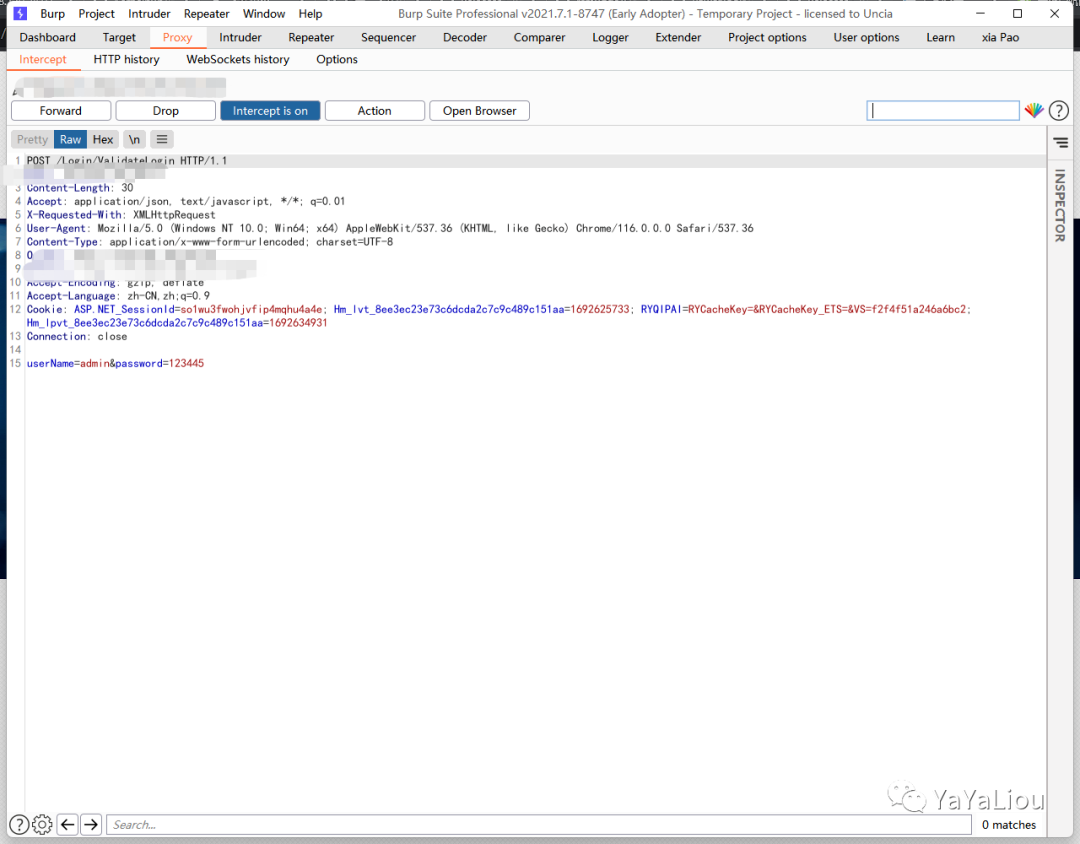Click the Burp Suite lightning logo icon
Viewport: 1080px width, 844px height.
coord(20,14)
